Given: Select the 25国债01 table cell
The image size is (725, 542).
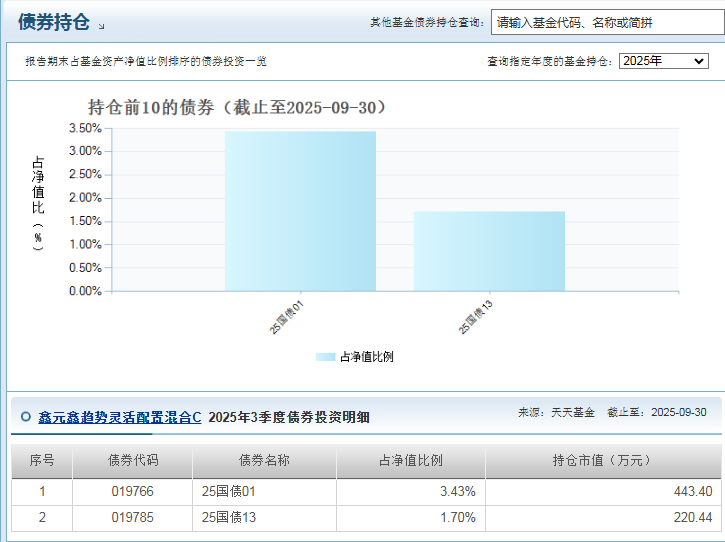Looking at the screenshot, I should click(264, 492).
